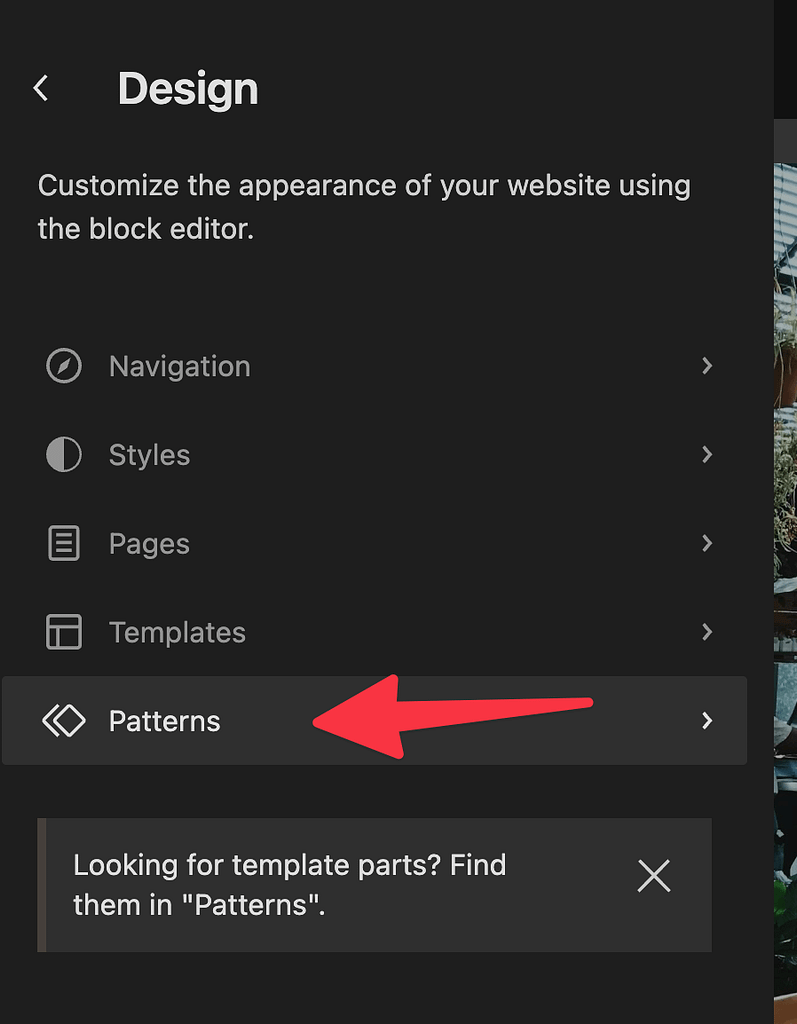Open the Navigation menu item

[x=180, y=366]
